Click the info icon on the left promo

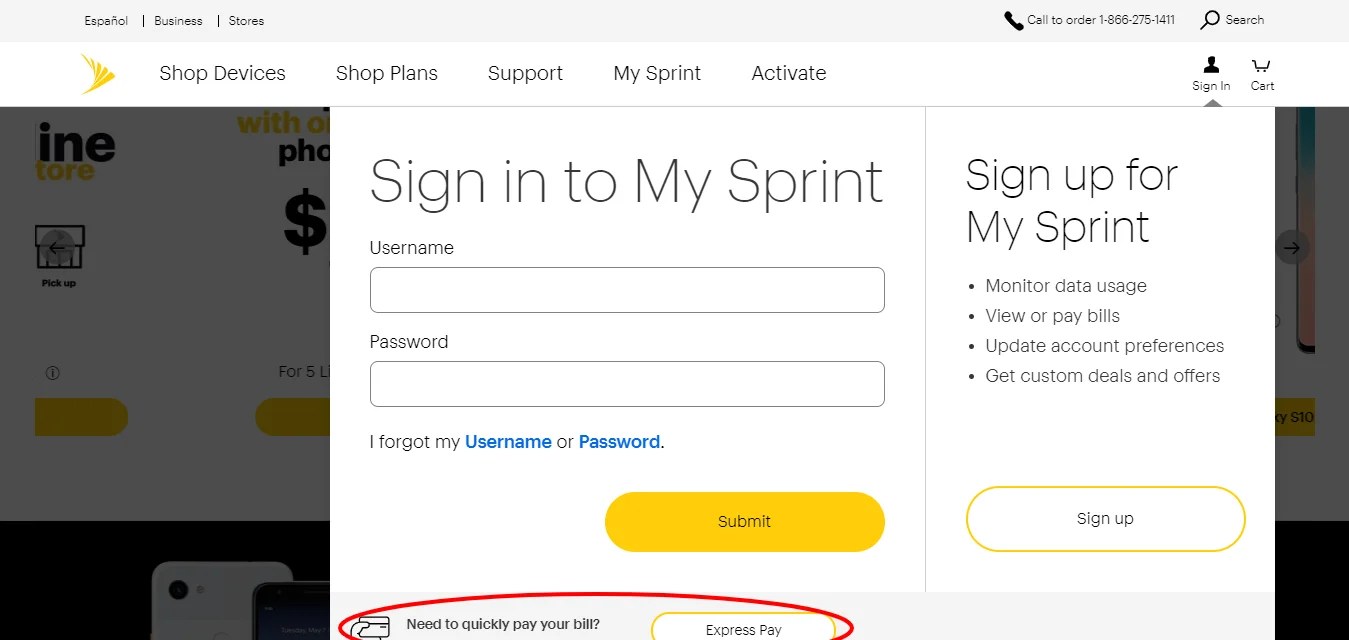click(x=51, y=371)
